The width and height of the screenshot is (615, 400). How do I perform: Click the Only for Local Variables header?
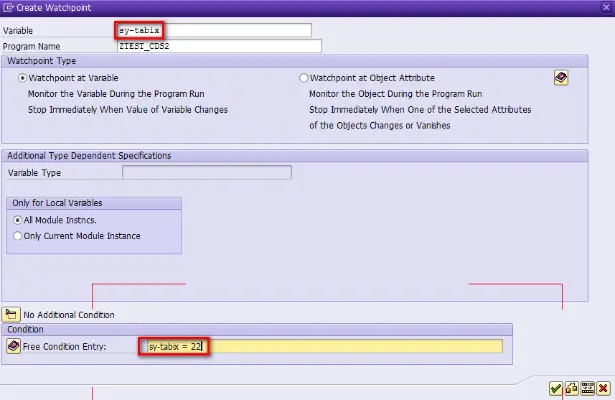pyautogui.click(x=57, y=203)
